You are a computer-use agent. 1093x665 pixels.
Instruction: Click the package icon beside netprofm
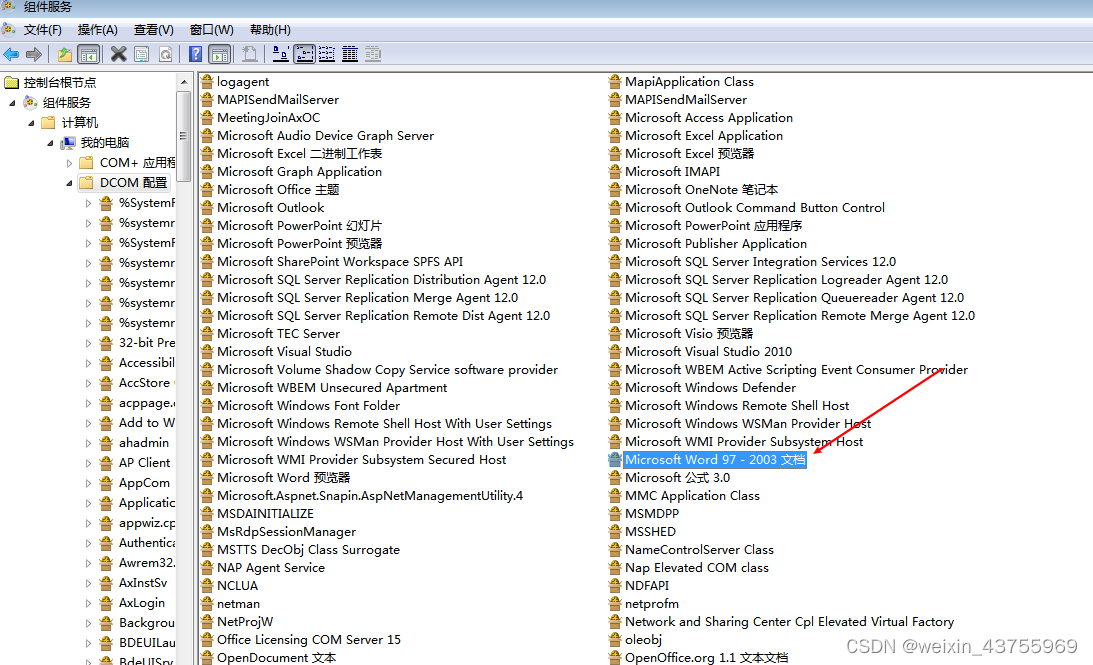(x=614, y=604)
